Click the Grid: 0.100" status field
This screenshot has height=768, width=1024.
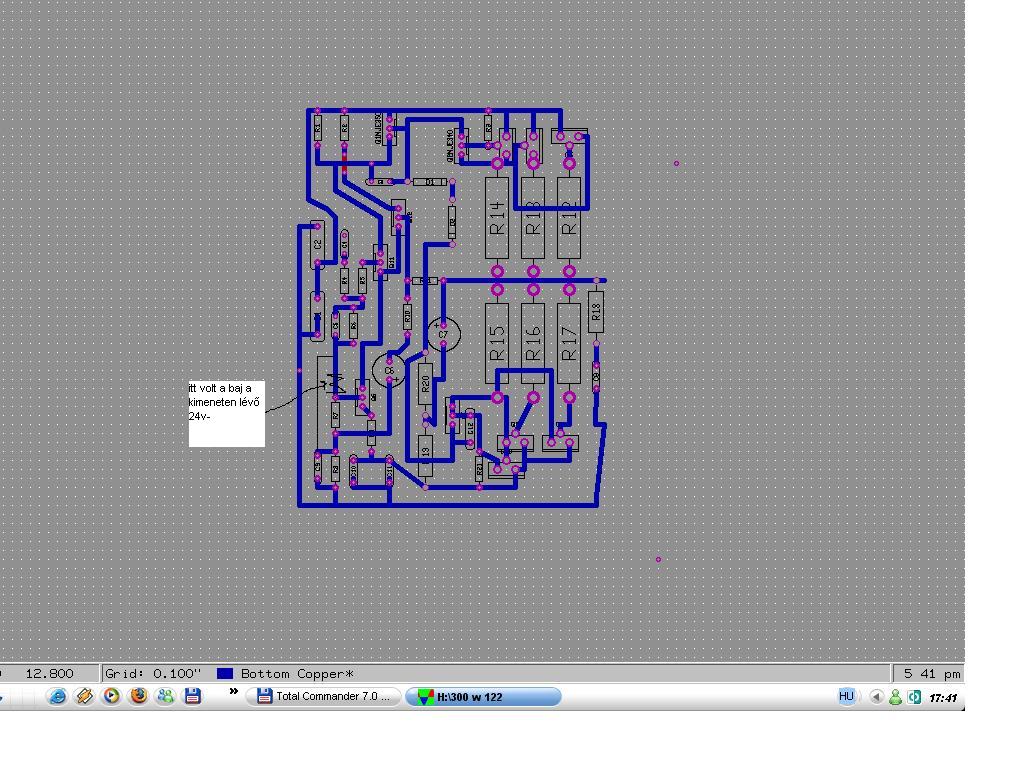[153, 673]
